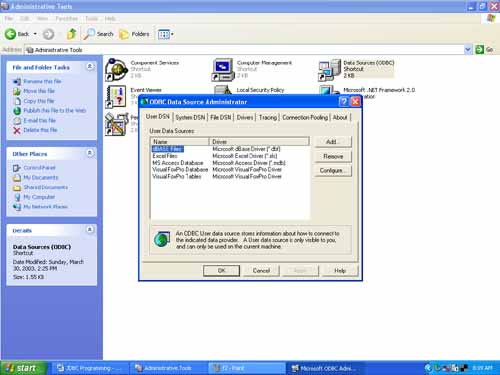Switch to the Drivers tab

(x=245, y=117)
